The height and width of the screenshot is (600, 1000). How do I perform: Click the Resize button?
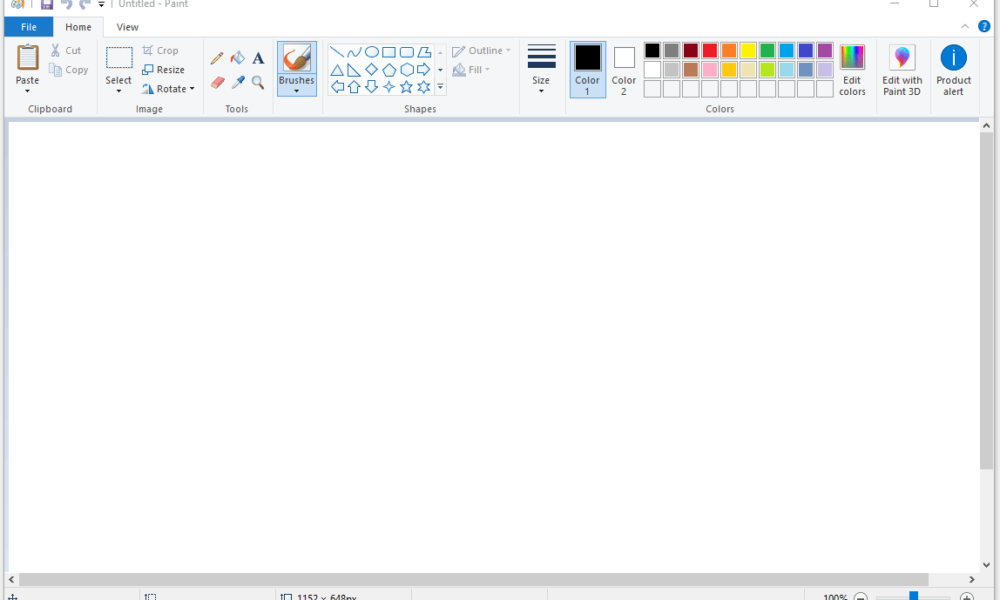tap(165, 69)
